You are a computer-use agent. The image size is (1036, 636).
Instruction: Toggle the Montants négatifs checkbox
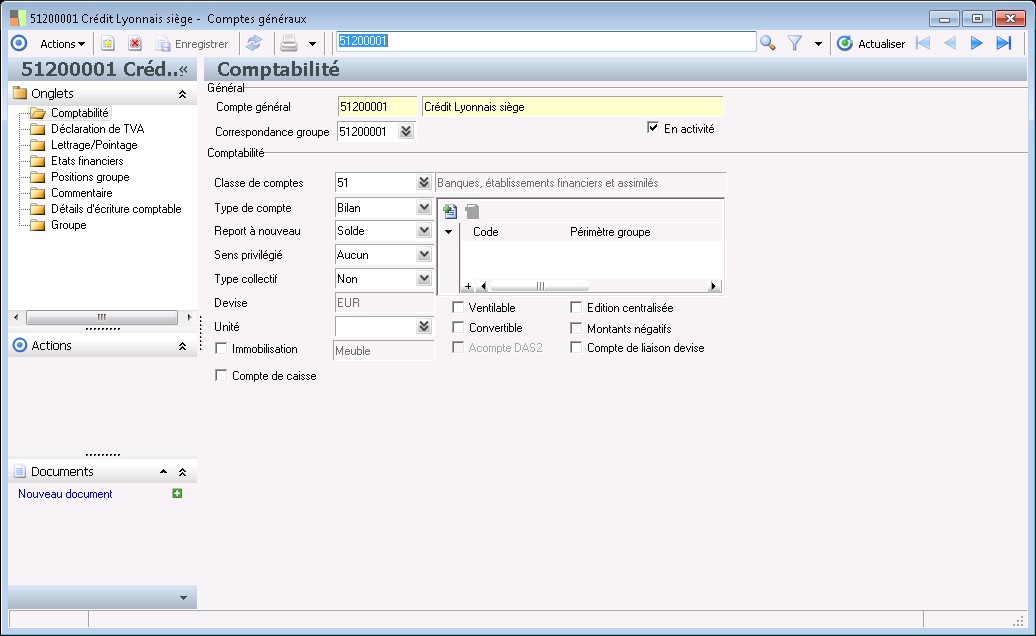point(576,328)
